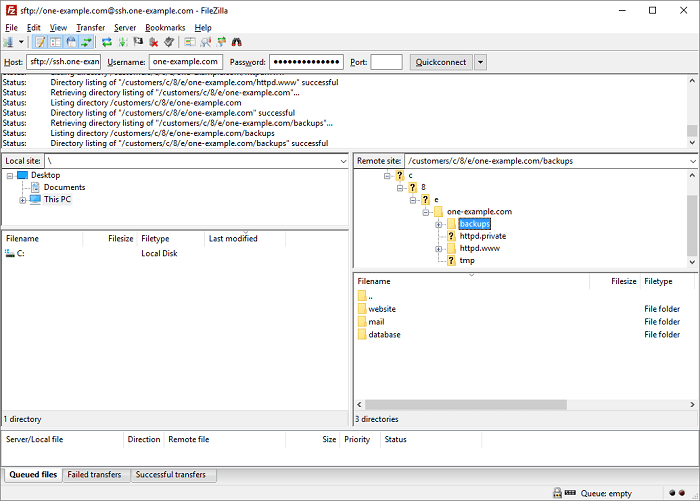Click the FileZilla logo in title bar

tap(11, 10)
